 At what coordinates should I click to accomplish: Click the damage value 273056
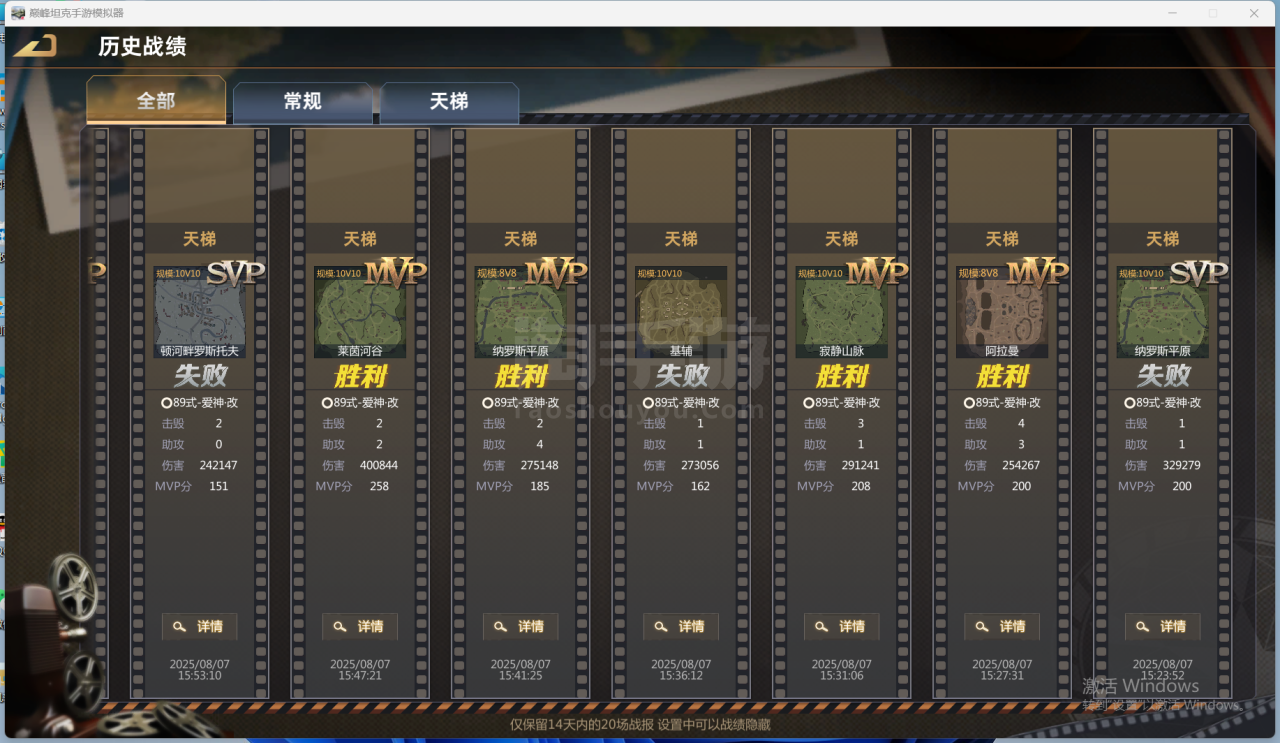[699, 465]
